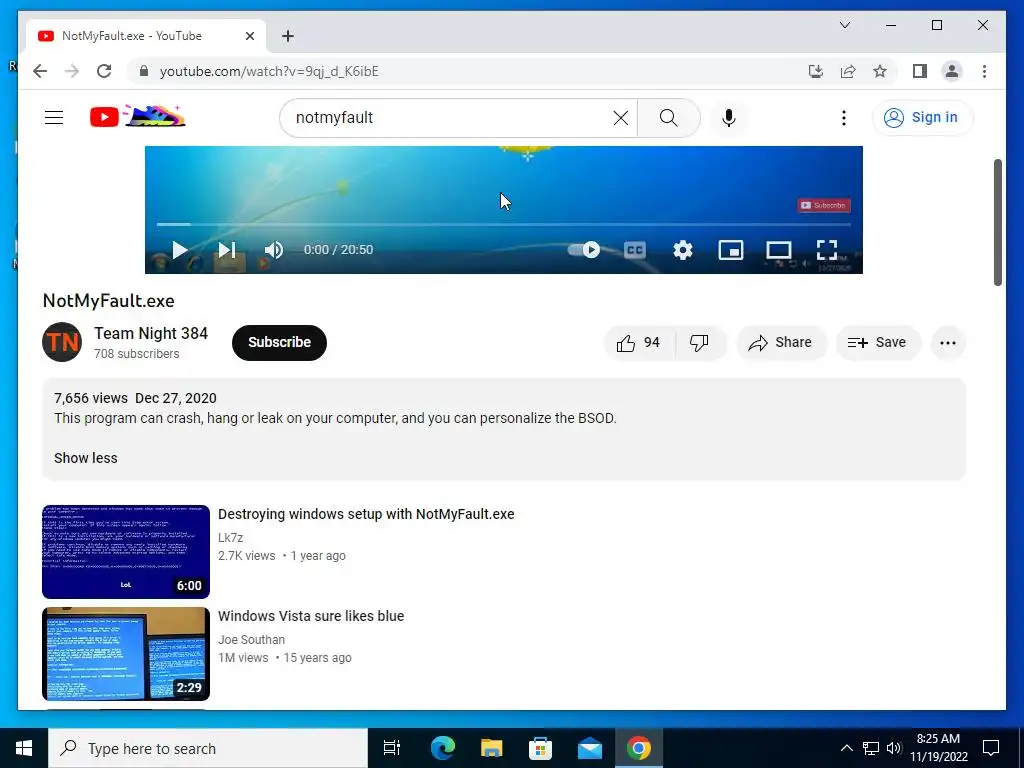The image size is (1024, 768).
Task: Open Destroying windows setup thumbnail
Action: coord(126,552)
